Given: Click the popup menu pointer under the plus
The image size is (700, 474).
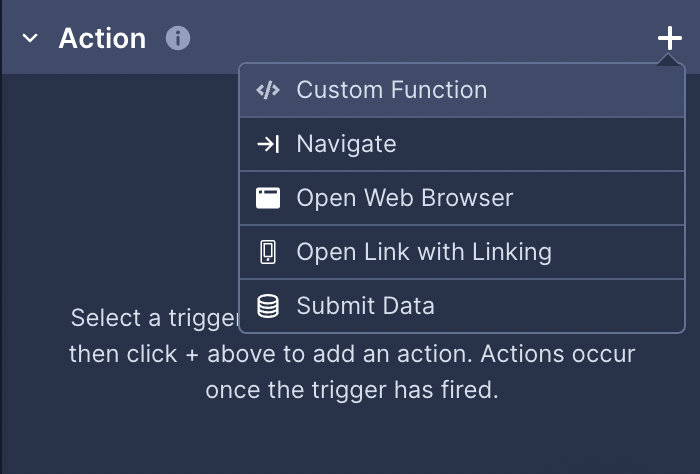Looking at the screenshot, I should coord(668,59).
